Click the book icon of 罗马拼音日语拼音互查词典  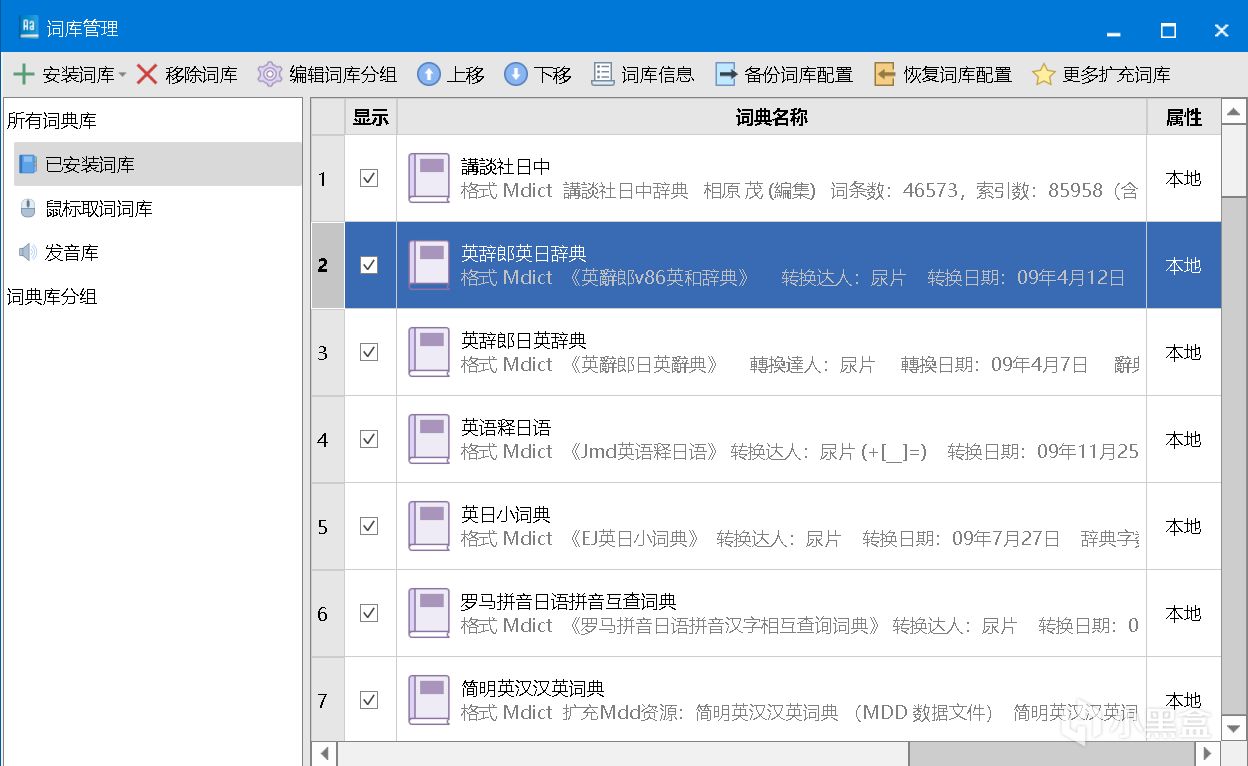(x=429, y=613)
